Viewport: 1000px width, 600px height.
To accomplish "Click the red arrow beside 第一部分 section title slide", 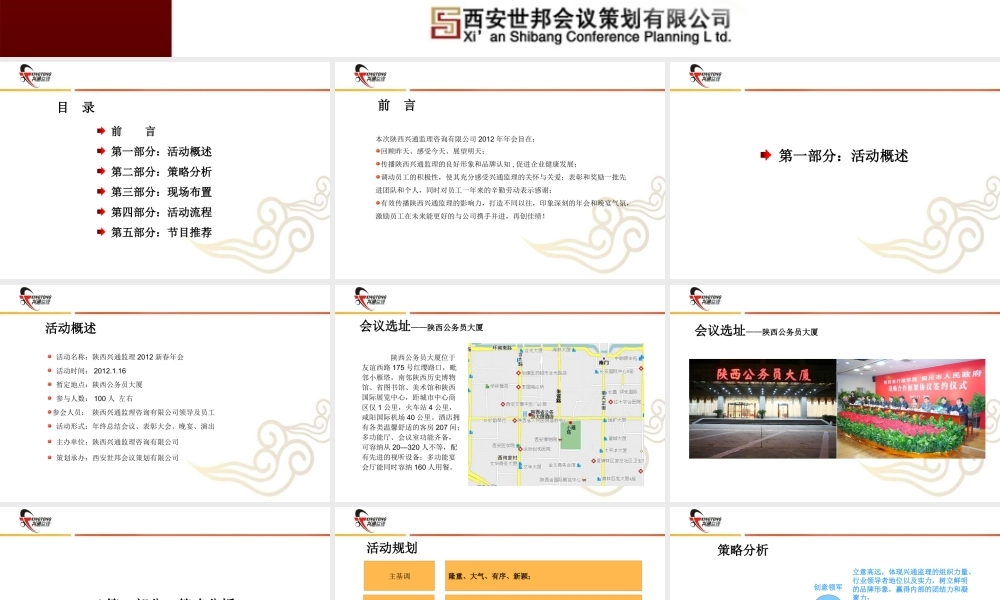I will (x=765, y=155).
